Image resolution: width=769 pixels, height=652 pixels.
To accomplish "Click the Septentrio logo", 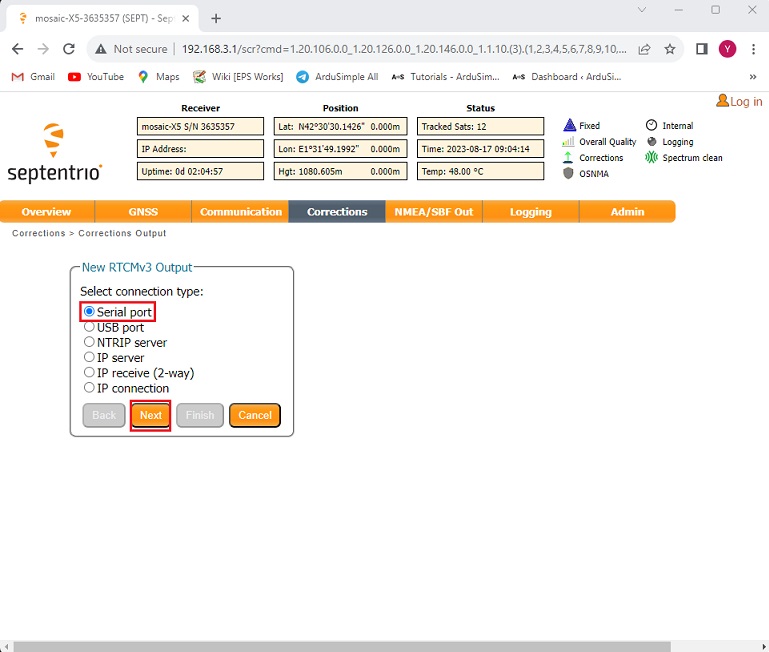I will pos(55,154).
